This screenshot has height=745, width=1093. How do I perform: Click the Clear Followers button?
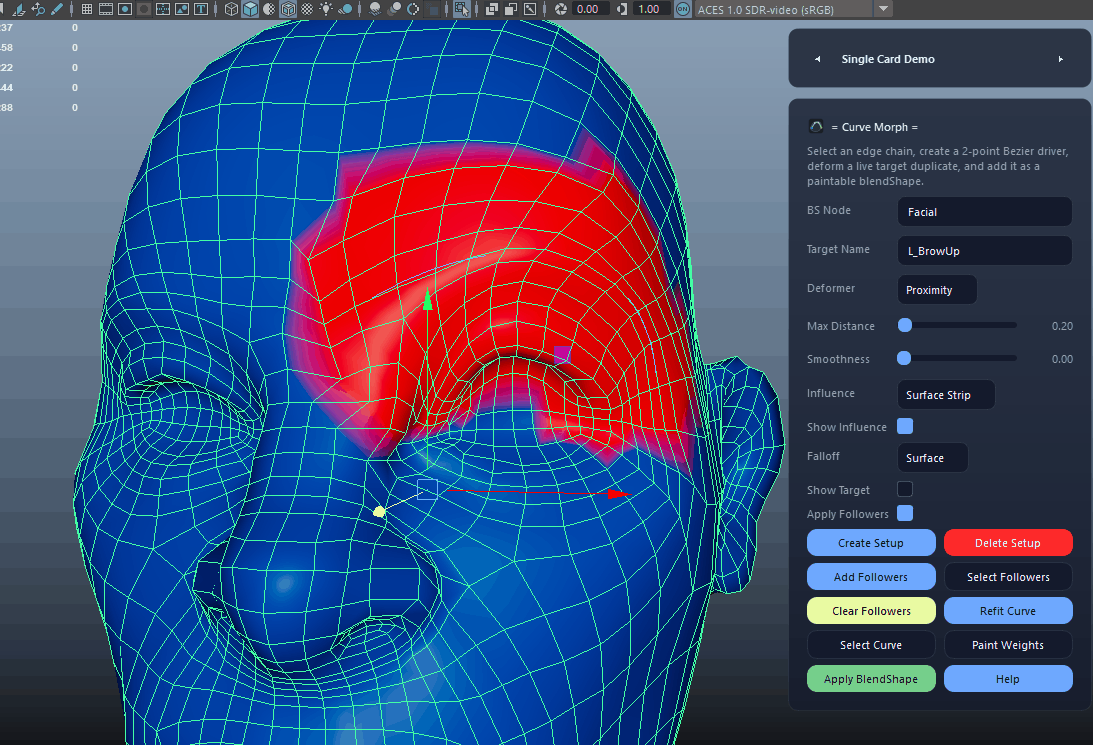tap(871, 611)
